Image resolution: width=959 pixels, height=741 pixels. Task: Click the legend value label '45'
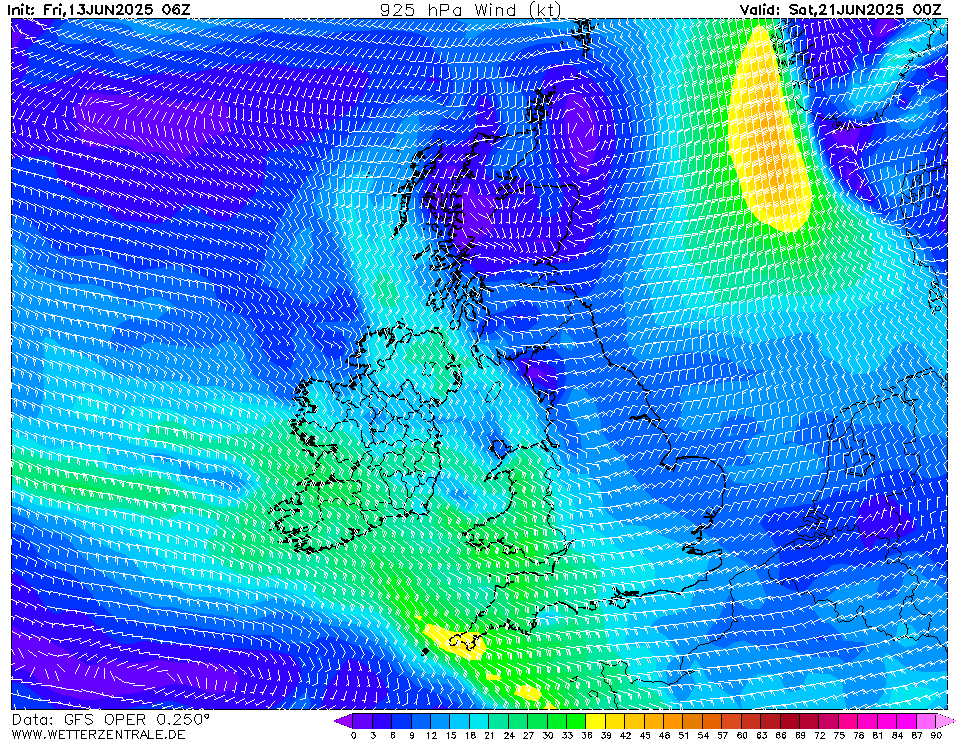click(645, 735)
